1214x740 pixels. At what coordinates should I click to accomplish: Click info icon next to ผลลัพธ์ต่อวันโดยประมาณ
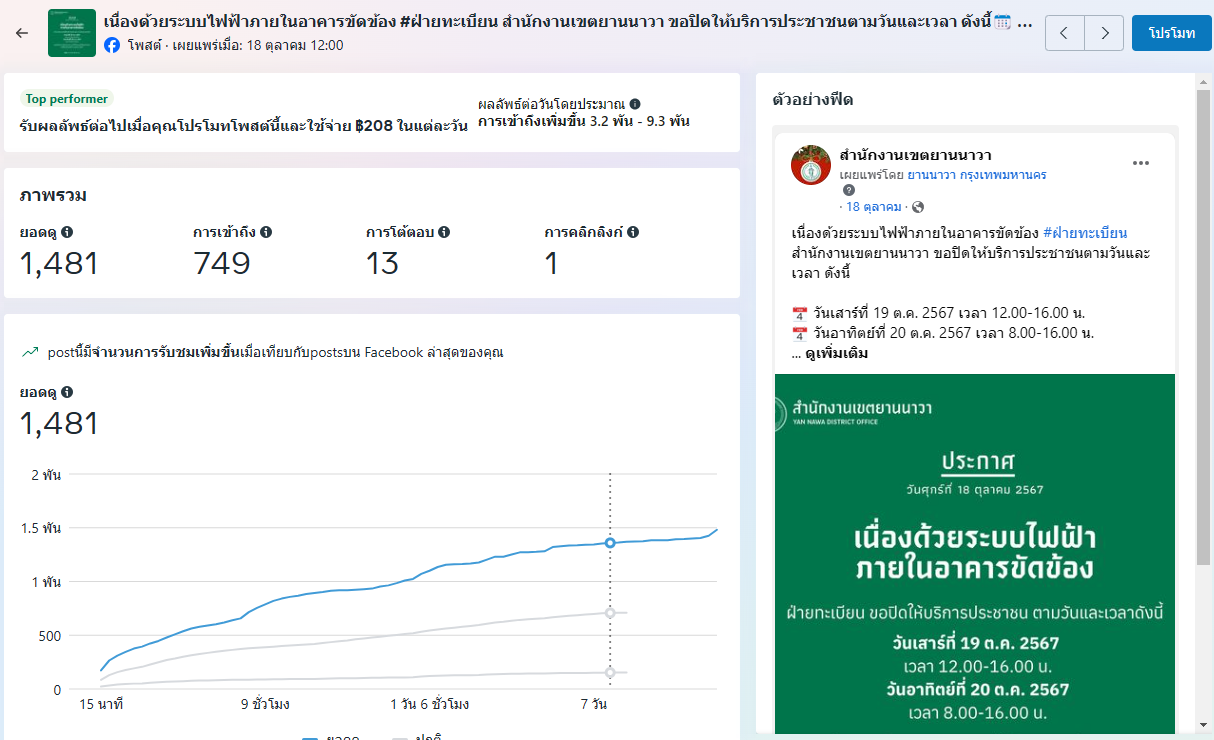coord(635,104)
